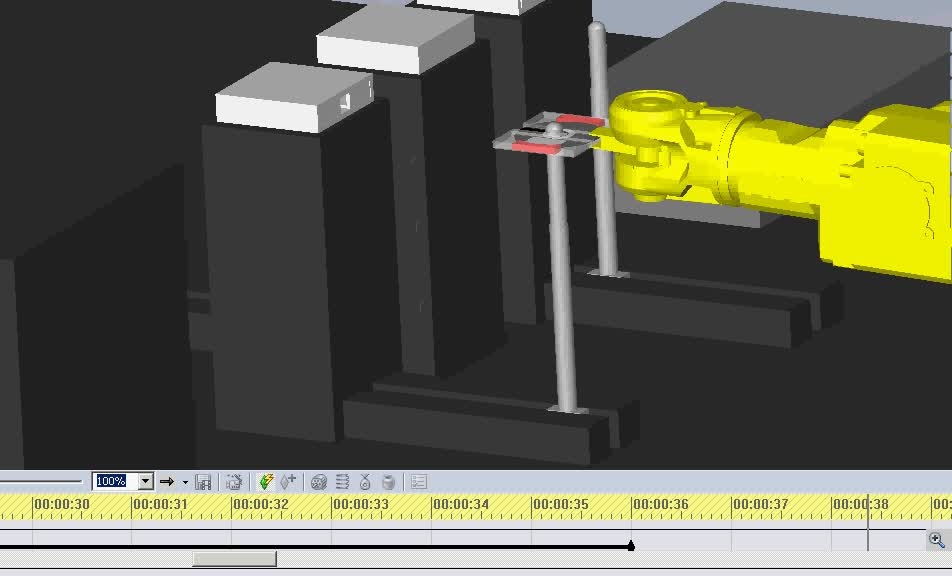The width and height of the screenshot is (952, 576).
Task: Click the stacked lines list icon
Action: tap(342, 482)
